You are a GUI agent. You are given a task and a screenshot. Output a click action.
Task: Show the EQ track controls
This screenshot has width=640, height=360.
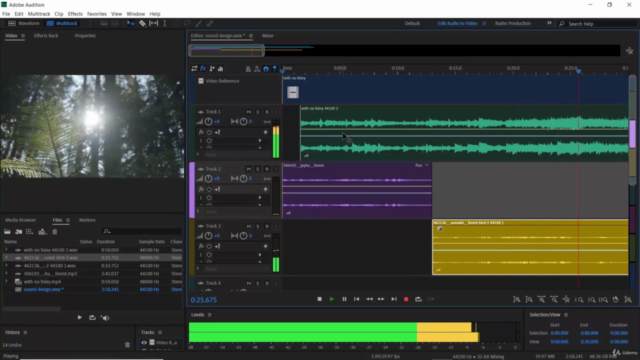tap(220, 69)
